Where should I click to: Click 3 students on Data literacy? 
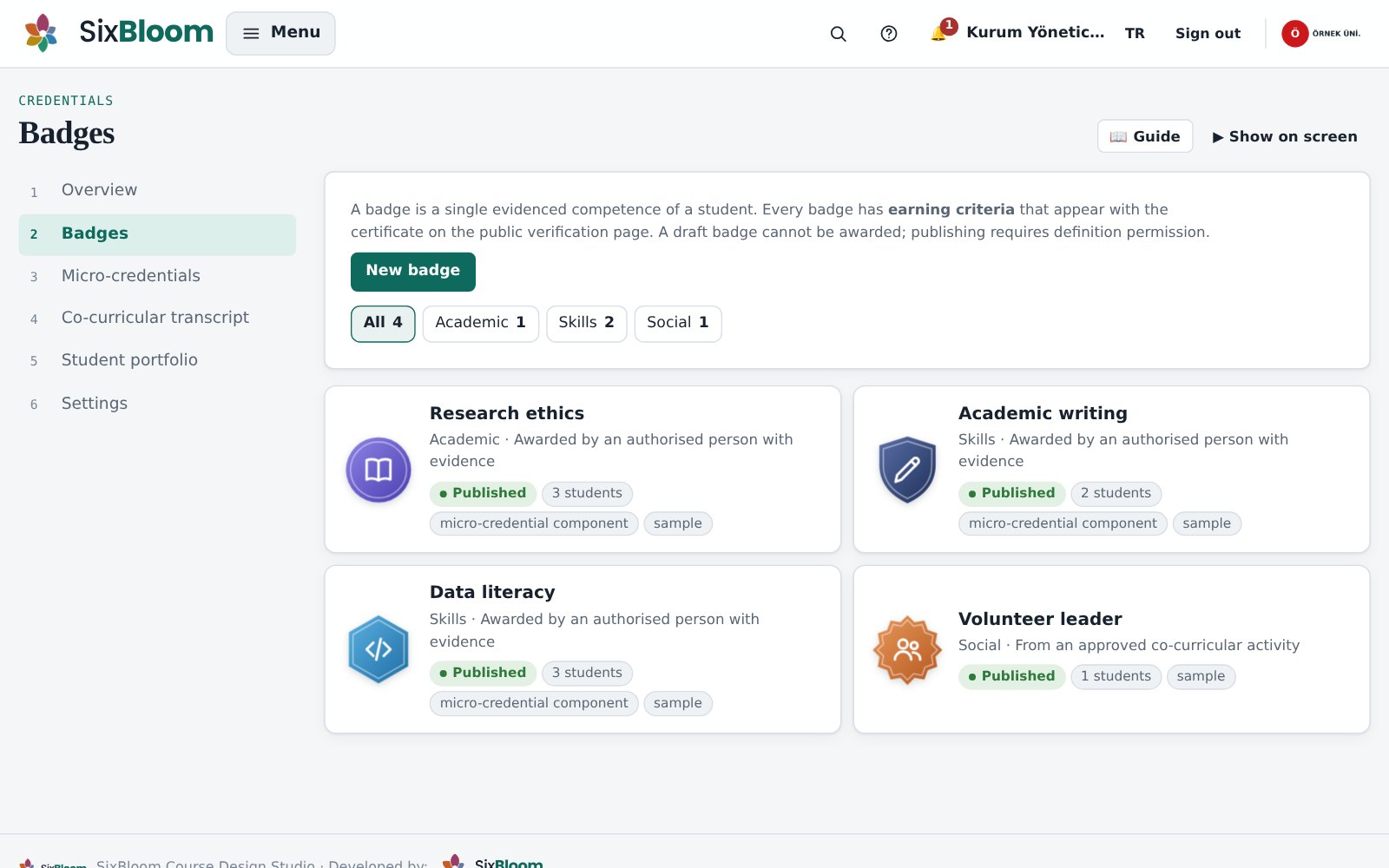pos(587,673)
